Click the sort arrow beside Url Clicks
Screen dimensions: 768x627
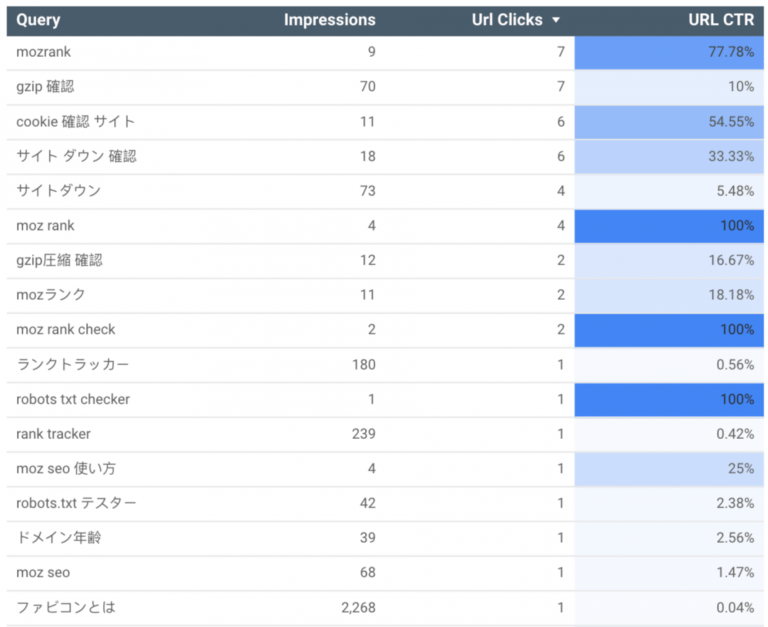point(555,20)
